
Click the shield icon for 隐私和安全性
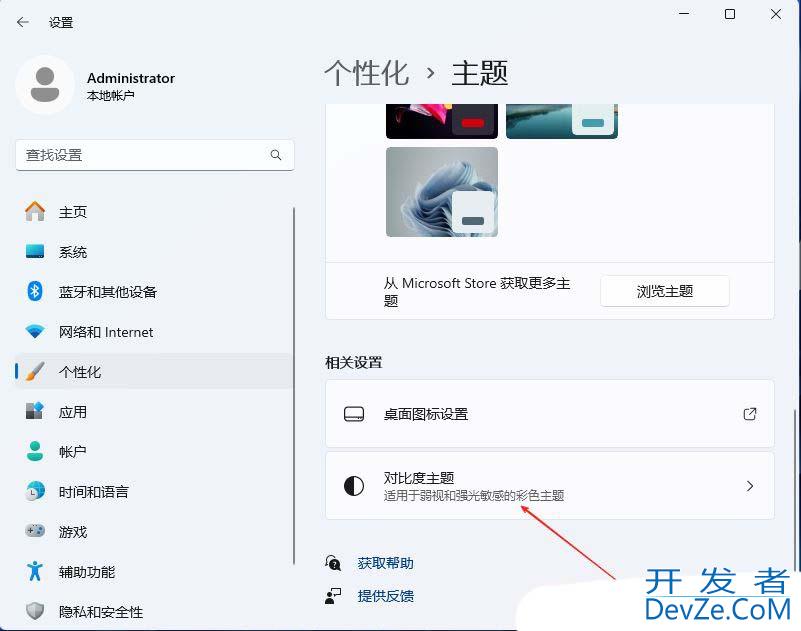coord(35,611)
